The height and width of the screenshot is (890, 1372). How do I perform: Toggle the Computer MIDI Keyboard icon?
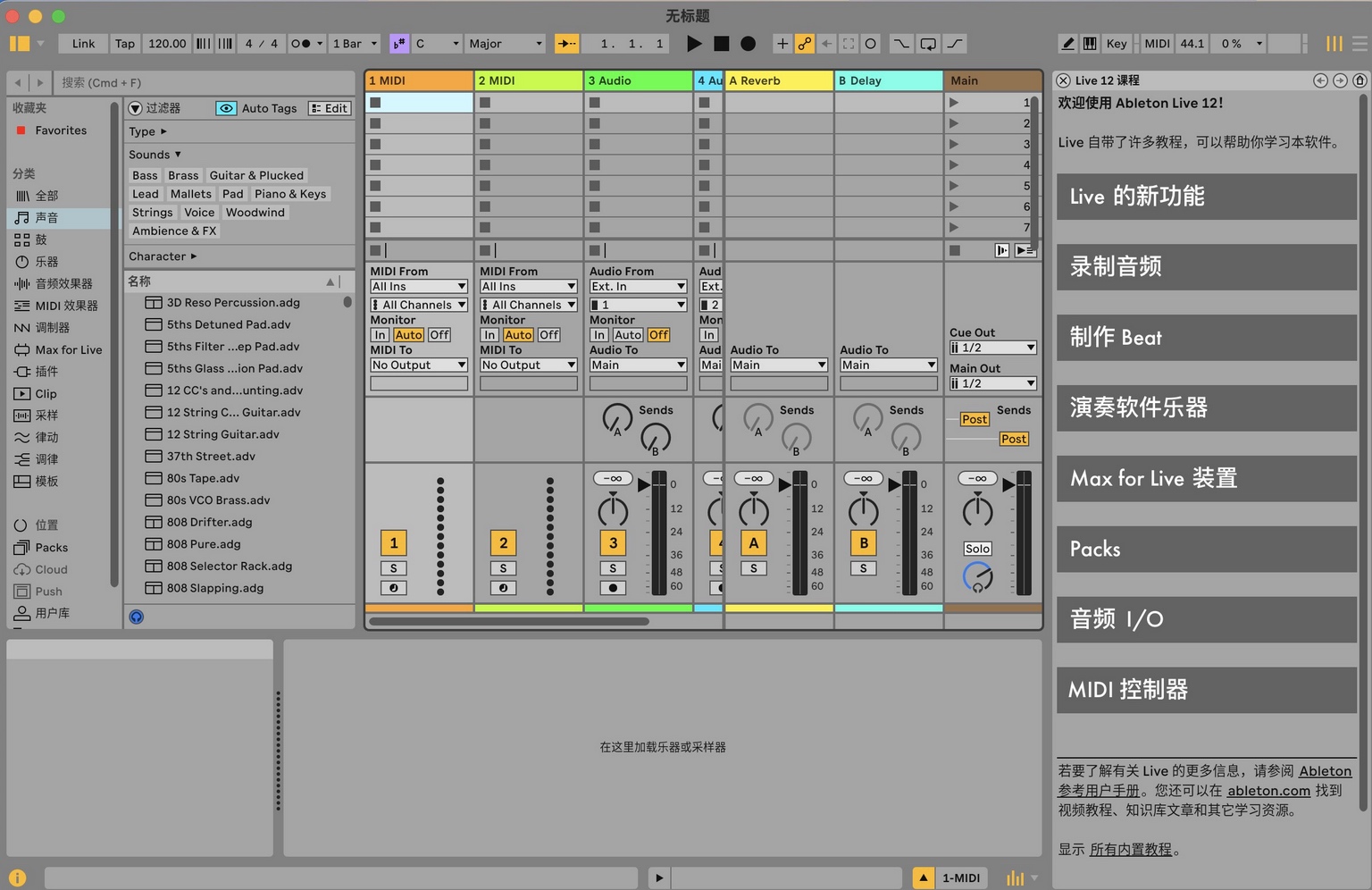click(1090, 43)
